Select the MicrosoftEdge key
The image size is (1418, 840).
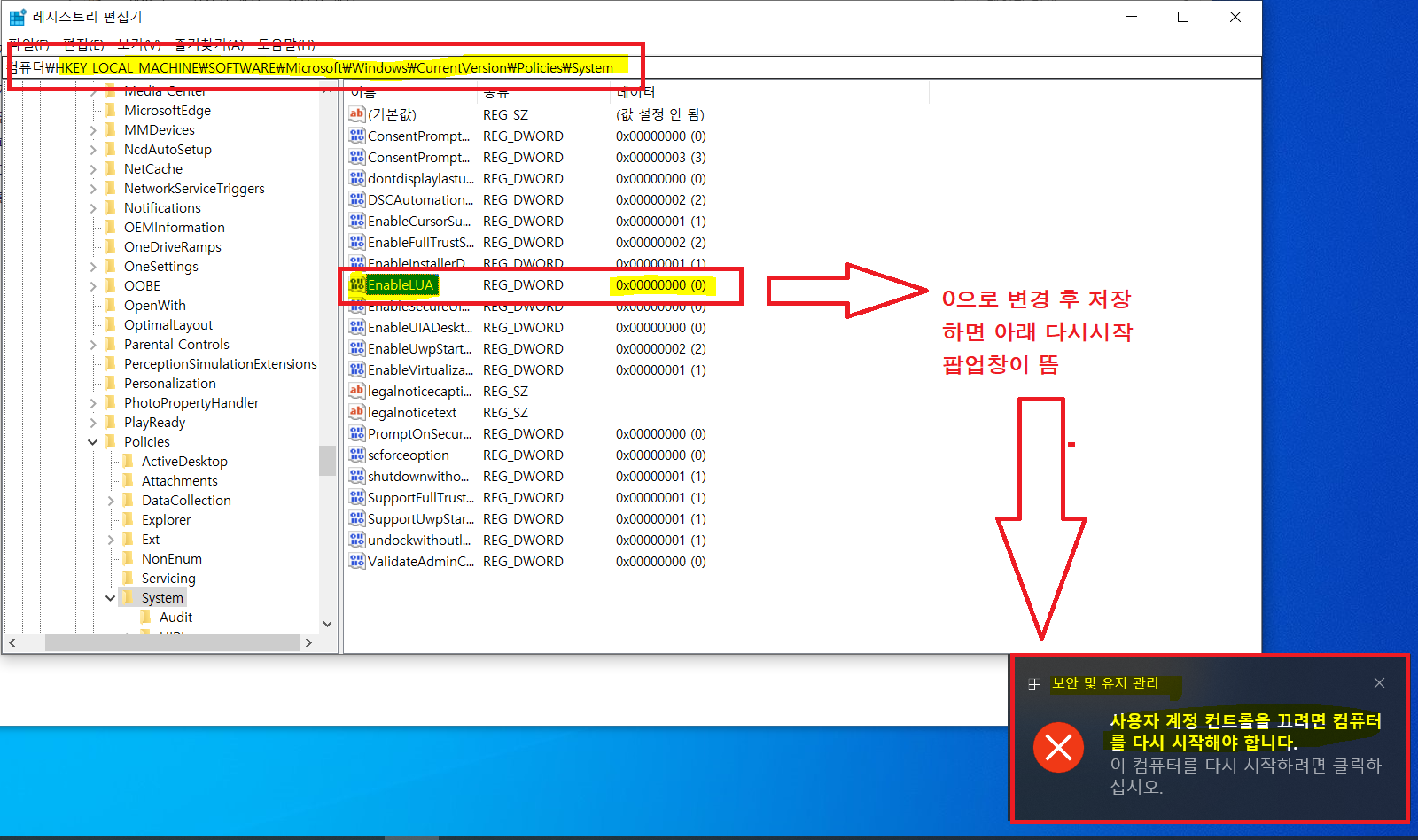[x=168, y=111]
